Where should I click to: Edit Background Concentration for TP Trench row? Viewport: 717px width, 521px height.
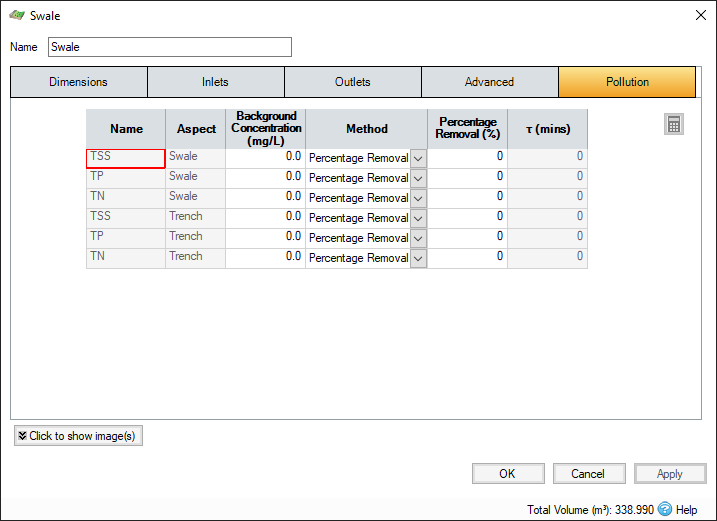[x=265, y=238]
